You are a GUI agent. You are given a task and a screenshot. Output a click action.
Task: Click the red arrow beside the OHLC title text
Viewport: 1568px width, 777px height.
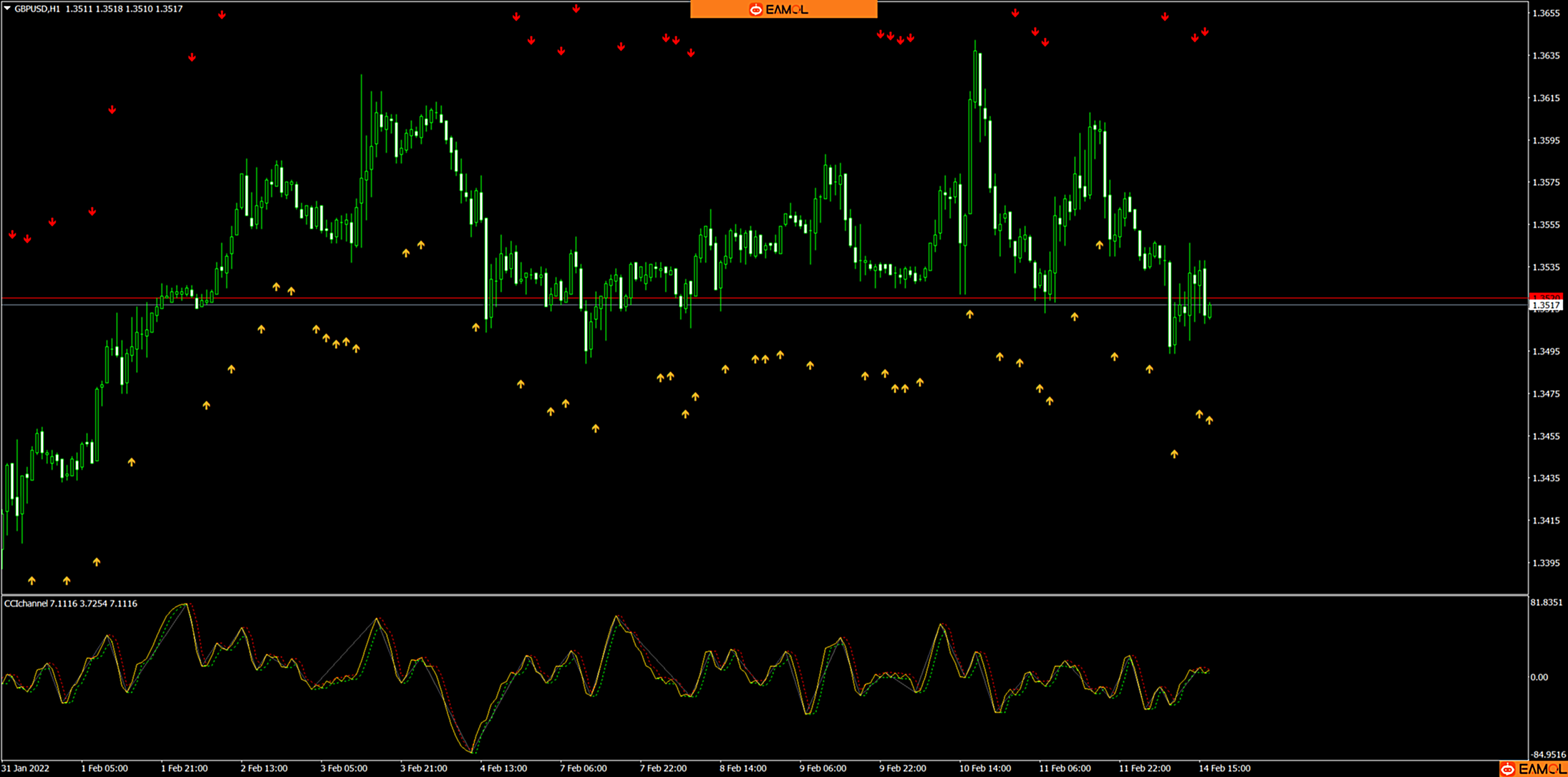[222, 15]
